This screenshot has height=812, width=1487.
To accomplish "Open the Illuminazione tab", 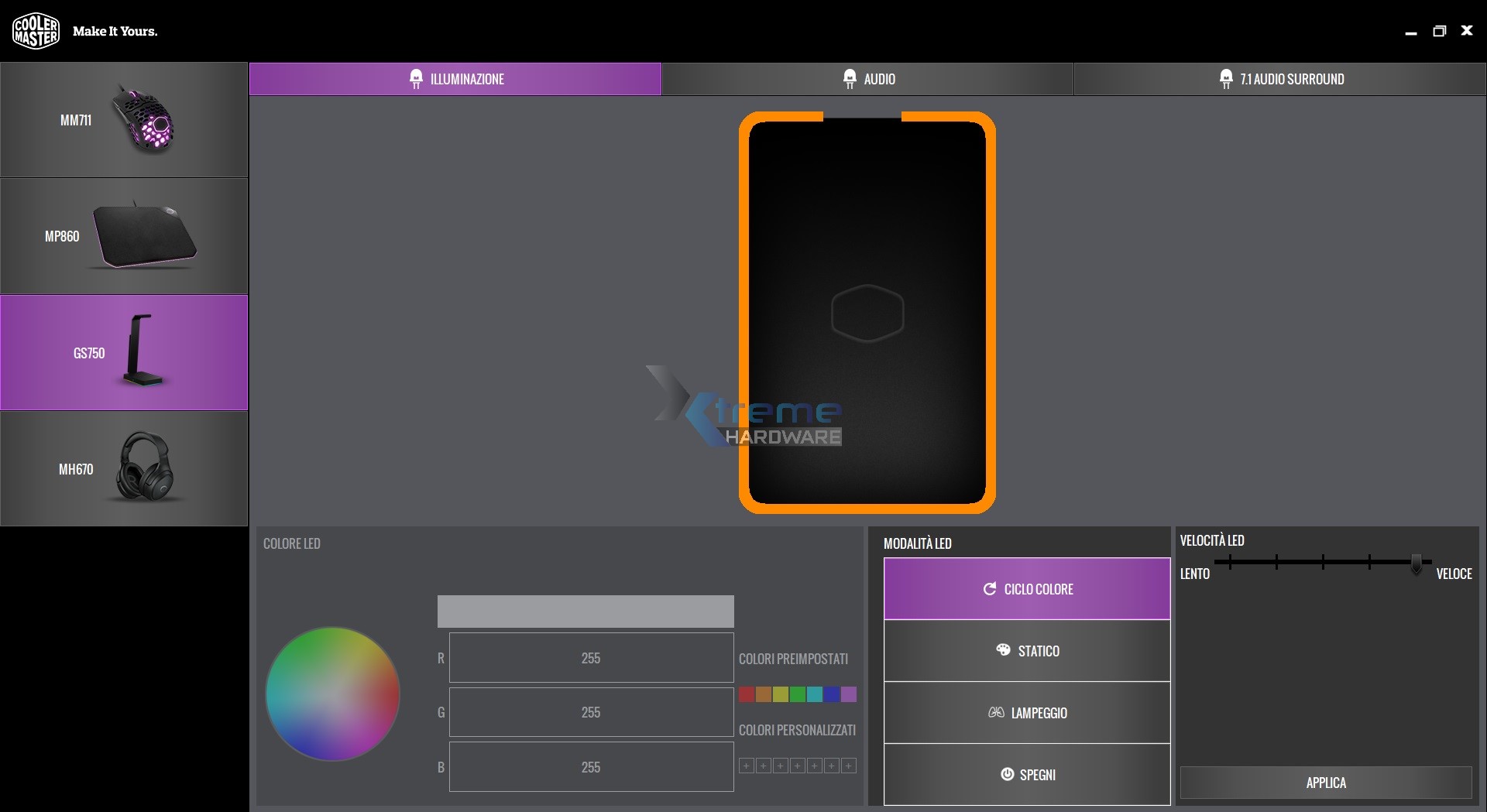I will click(x=455, y=79).
